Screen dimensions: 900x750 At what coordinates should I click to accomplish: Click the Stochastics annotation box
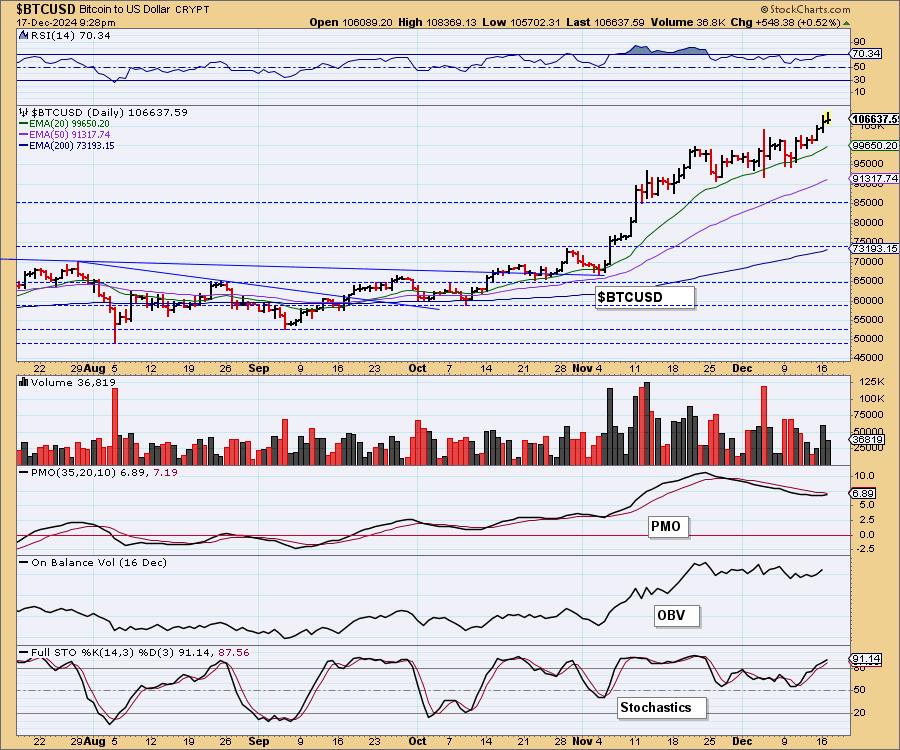pos(662,708)
